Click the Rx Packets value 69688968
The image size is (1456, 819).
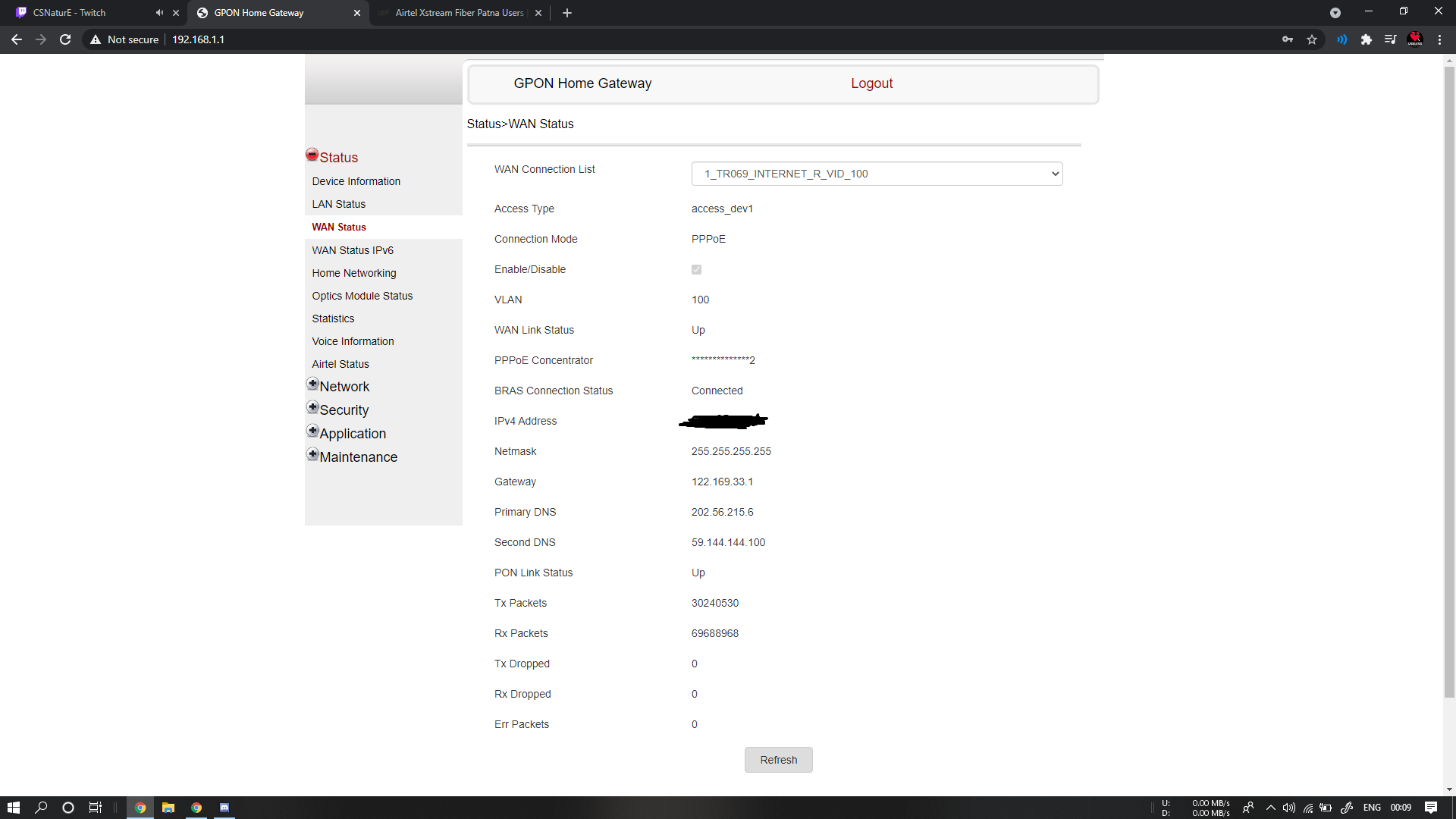(714, 633)
